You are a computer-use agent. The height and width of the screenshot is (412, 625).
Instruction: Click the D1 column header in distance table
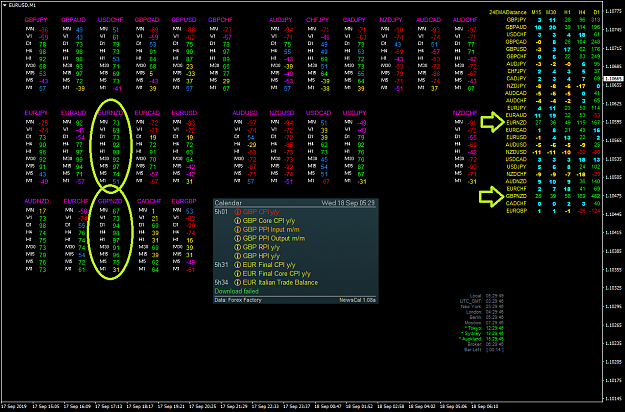(x=596, y=12)
